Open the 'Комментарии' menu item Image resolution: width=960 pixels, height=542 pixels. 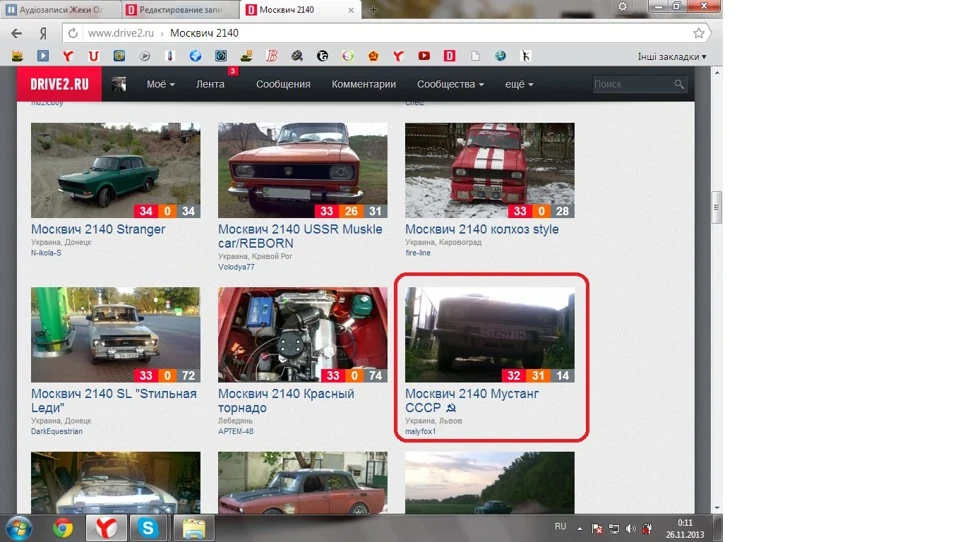tap(364, 84)
